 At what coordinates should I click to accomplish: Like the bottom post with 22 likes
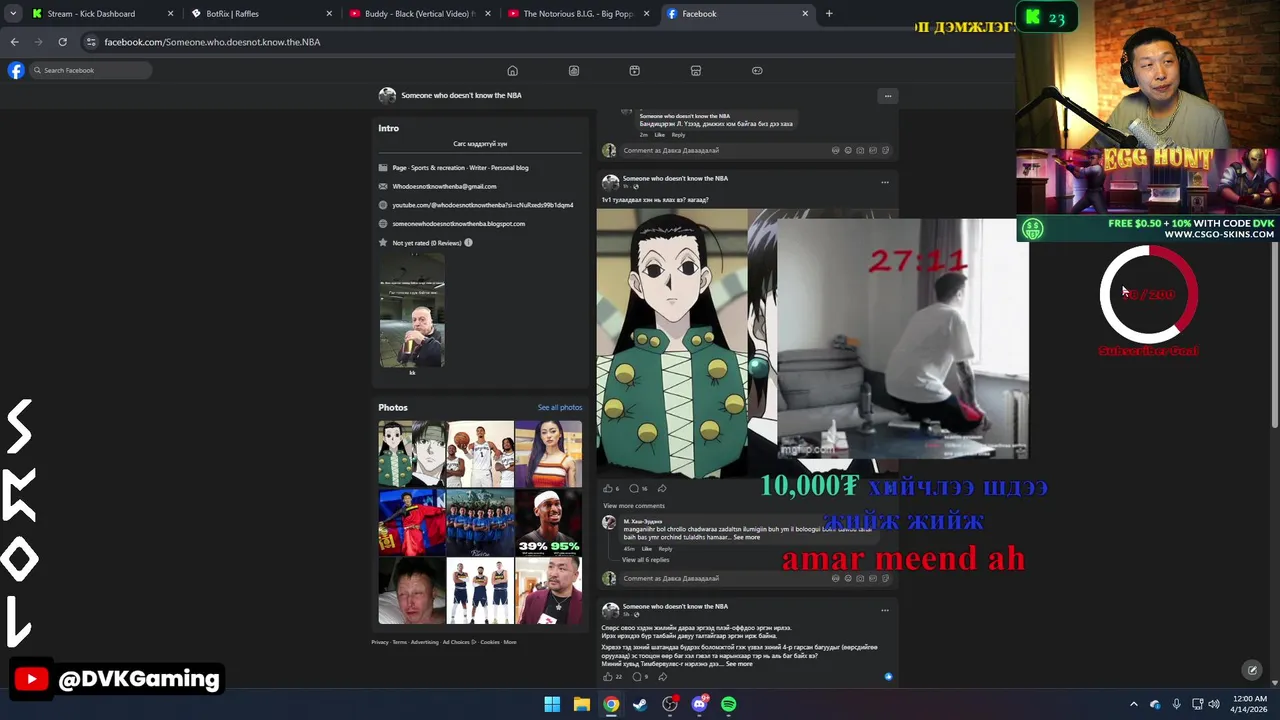607,677
